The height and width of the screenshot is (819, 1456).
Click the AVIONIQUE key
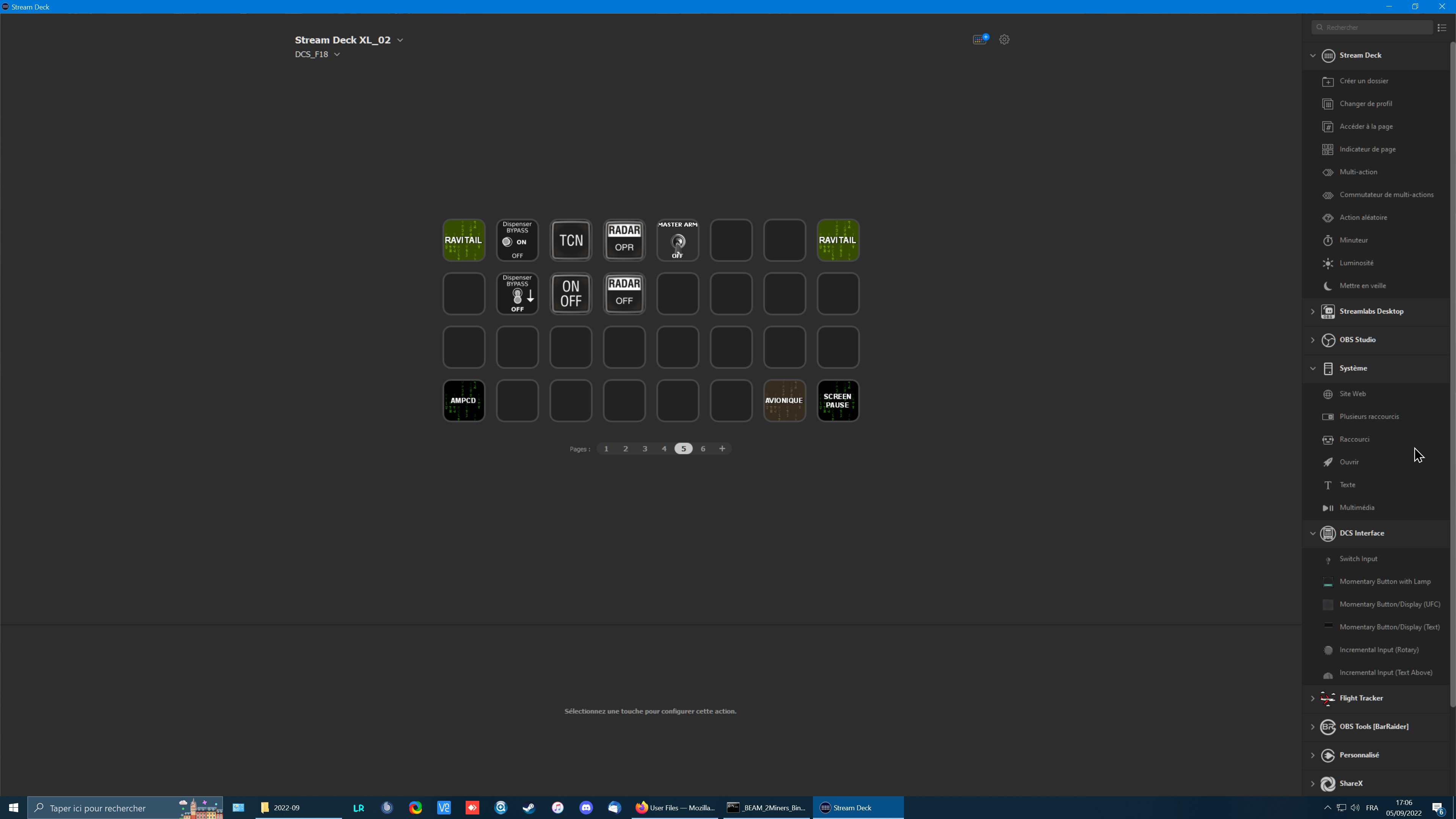(784, 401)
